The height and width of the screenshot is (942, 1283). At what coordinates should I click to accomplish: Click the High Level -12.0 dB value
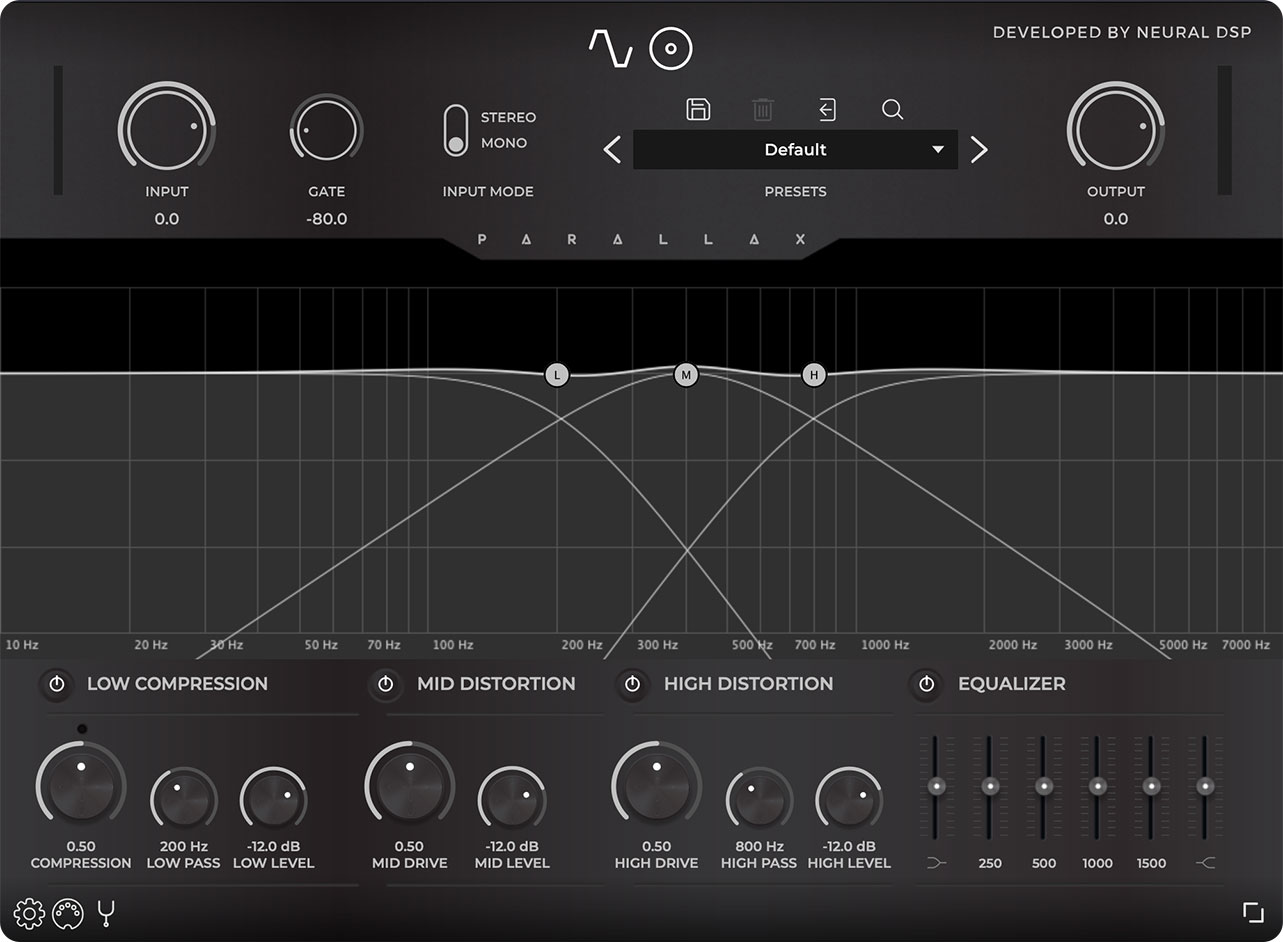[849, 846]
